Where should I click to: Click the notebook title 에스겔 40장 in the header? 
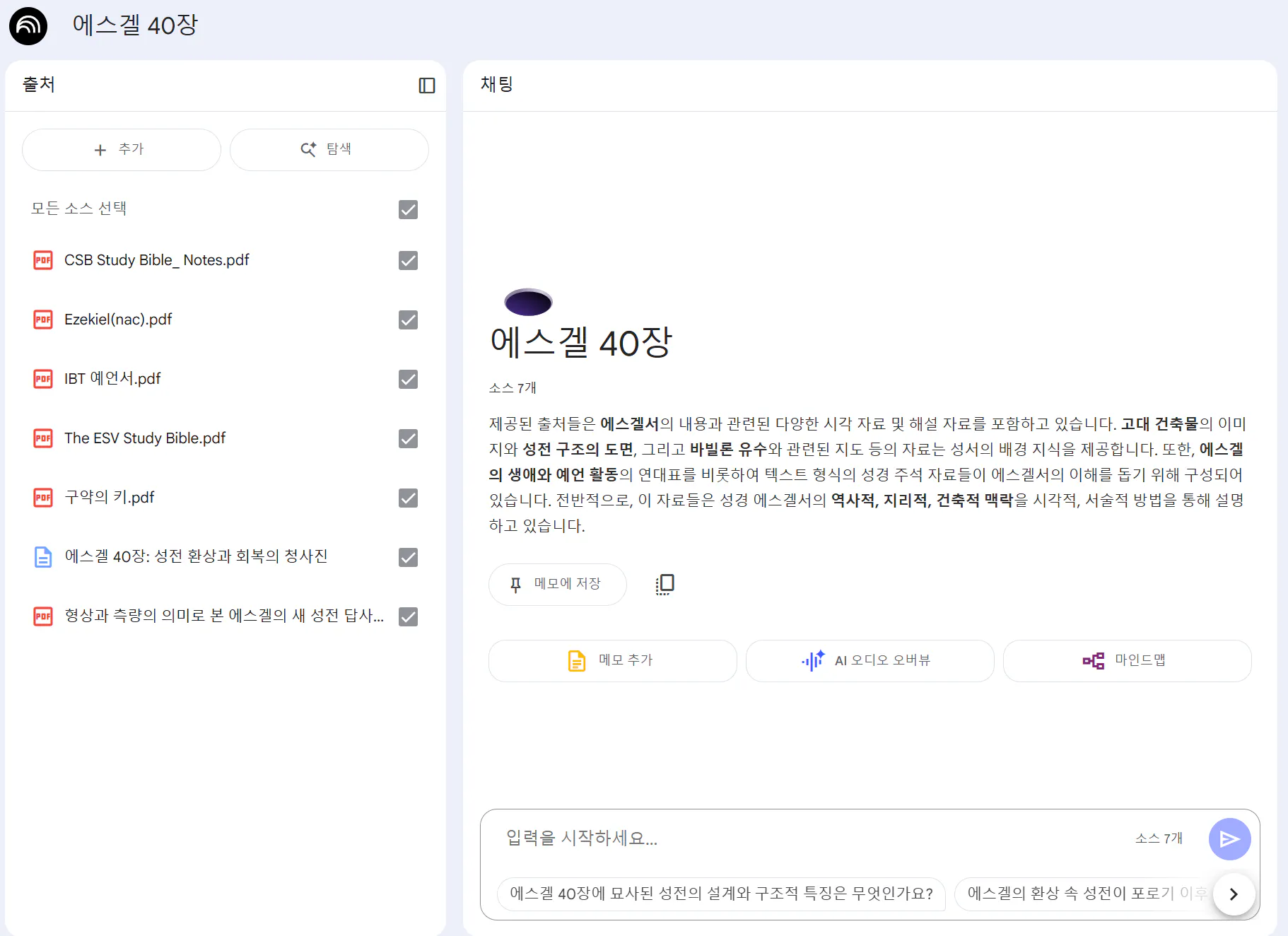(135, 25)
